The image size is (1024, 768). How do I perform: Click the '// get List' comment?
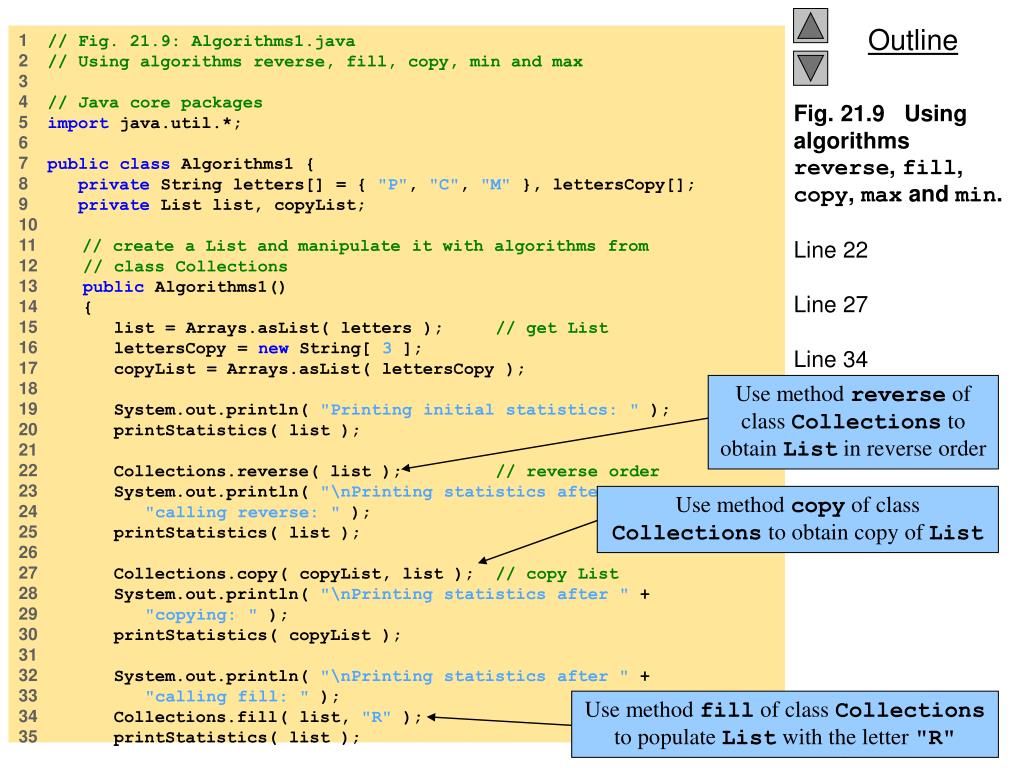[552, 328]
